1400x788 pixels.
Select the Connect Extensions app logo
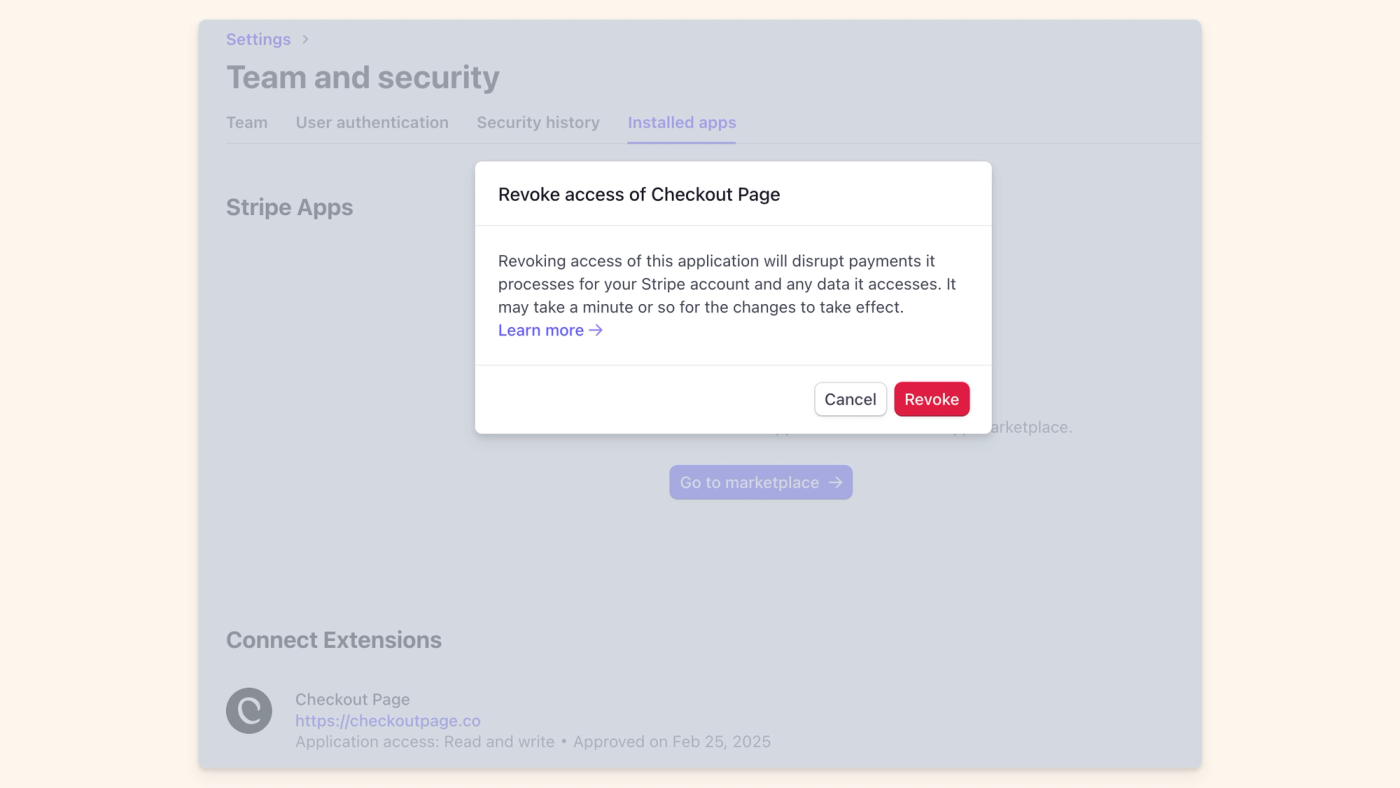[247, 710]
